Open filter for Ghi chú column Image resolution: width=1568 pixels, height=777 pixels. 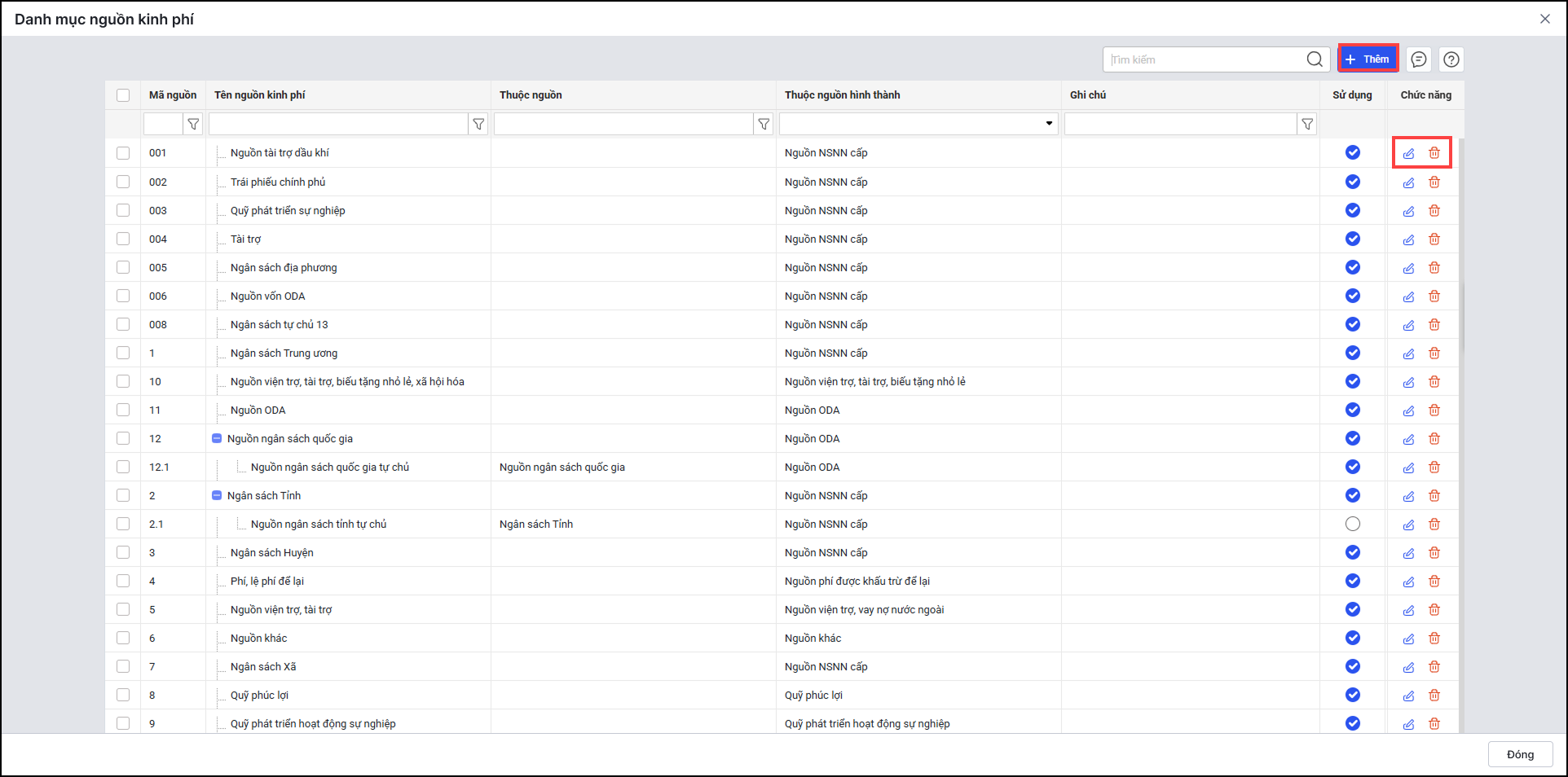(x=1307, y=124)
